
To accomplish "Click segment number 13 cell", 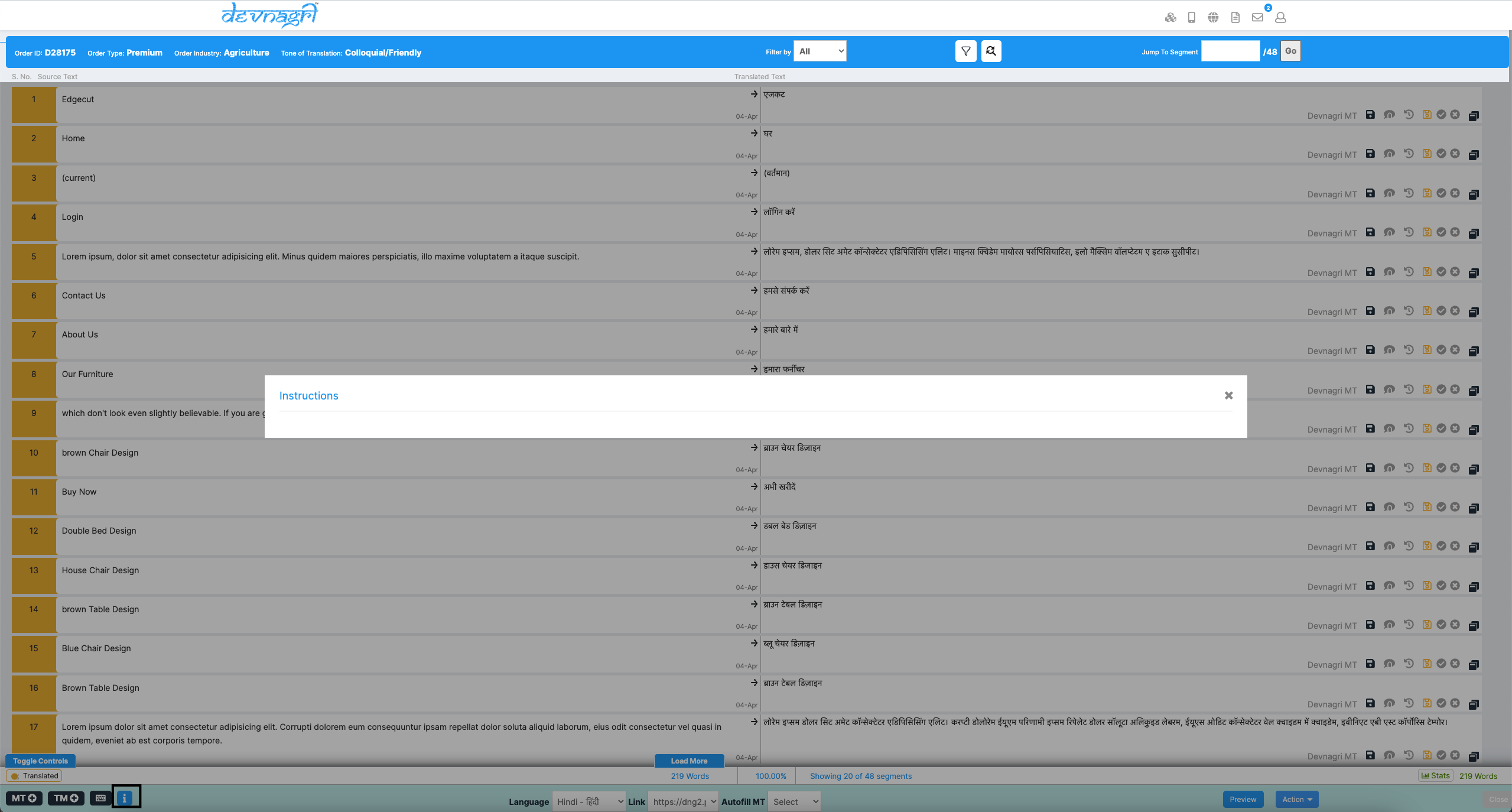I will (x=34, y=576).
